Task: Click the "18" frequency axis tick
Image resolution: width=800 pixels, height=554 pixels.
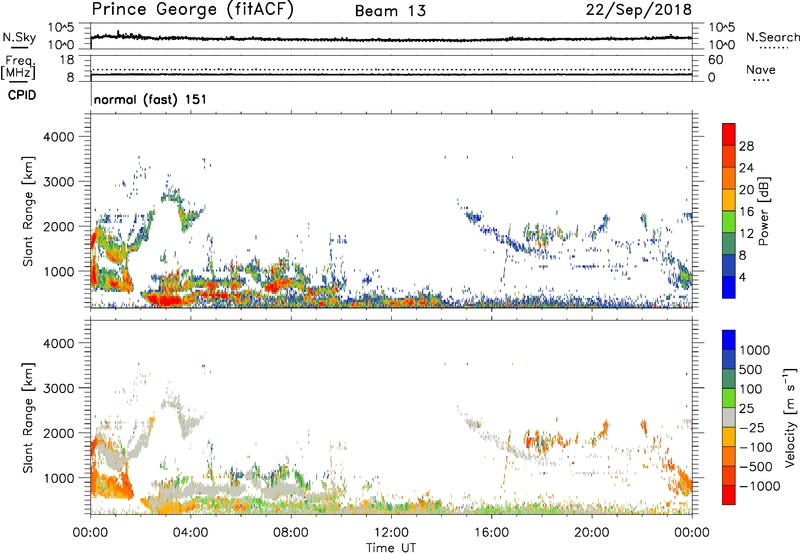Action: pyautogui.click(x=68, y=60)
